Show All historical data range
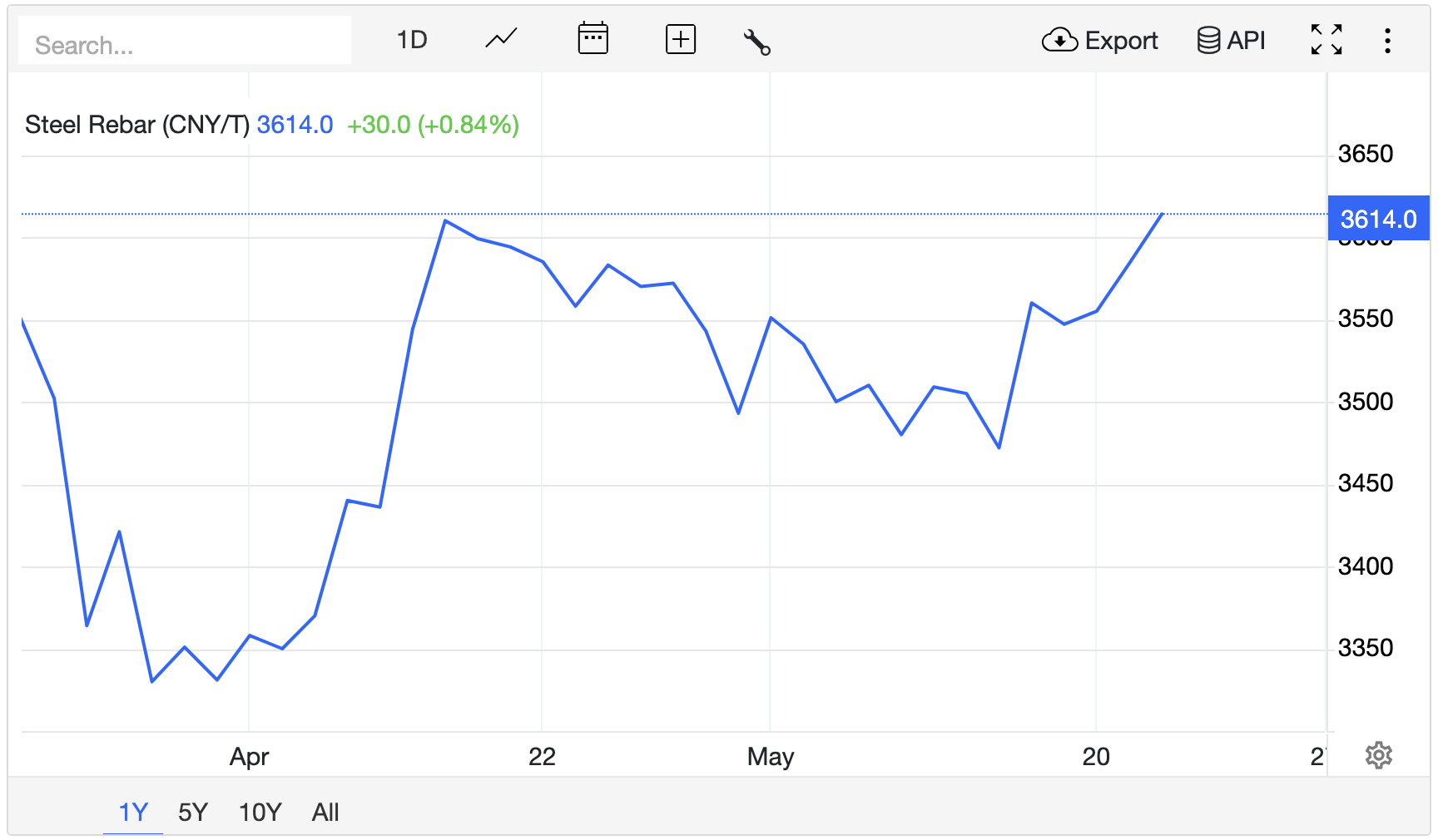Image resolution: width=1438 pixels, height=840 pixels. (325, 812)
